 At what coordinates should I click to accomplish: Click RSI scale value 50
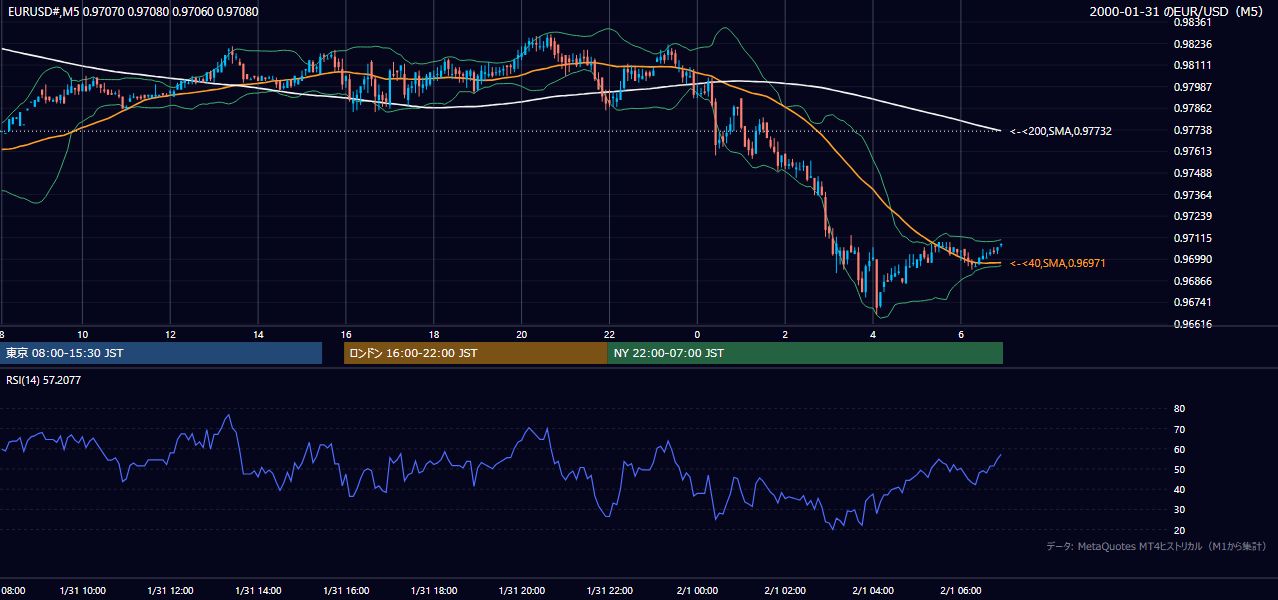[x=1179, y=469]
